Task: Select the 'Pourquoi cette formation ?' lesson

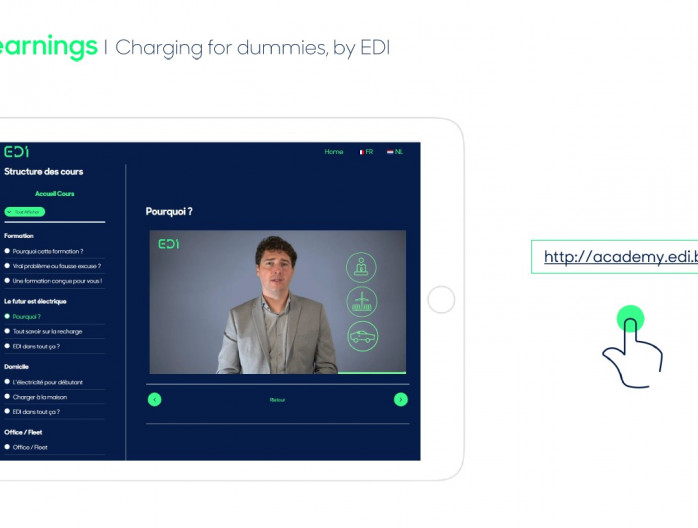Action: click(48, 251)
